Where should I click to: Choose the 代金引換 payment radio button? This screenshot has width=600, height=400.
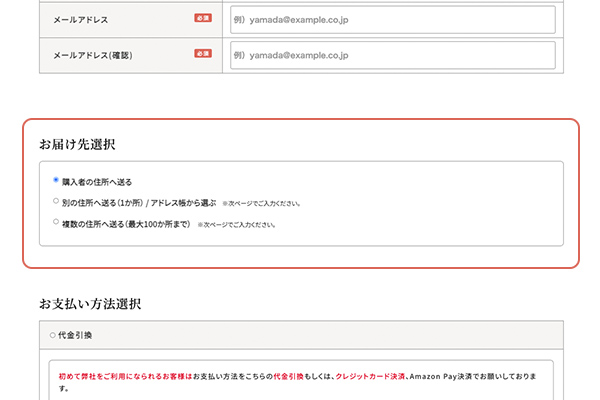pyautogui.click(x=52, y=335)
